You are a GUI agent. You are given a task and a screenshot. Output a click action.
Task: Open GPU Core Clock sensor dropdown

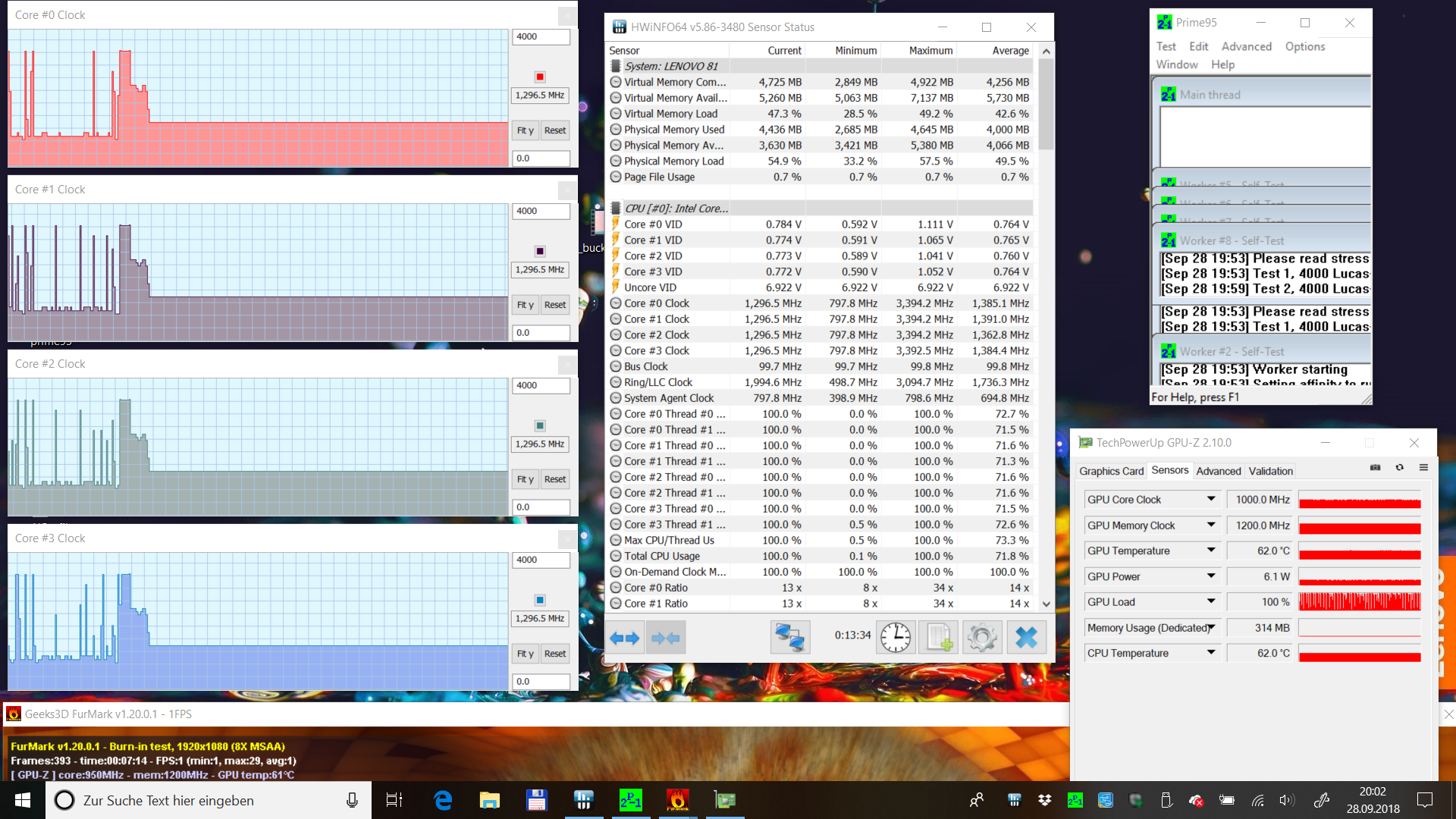(x=1211, y=499)
